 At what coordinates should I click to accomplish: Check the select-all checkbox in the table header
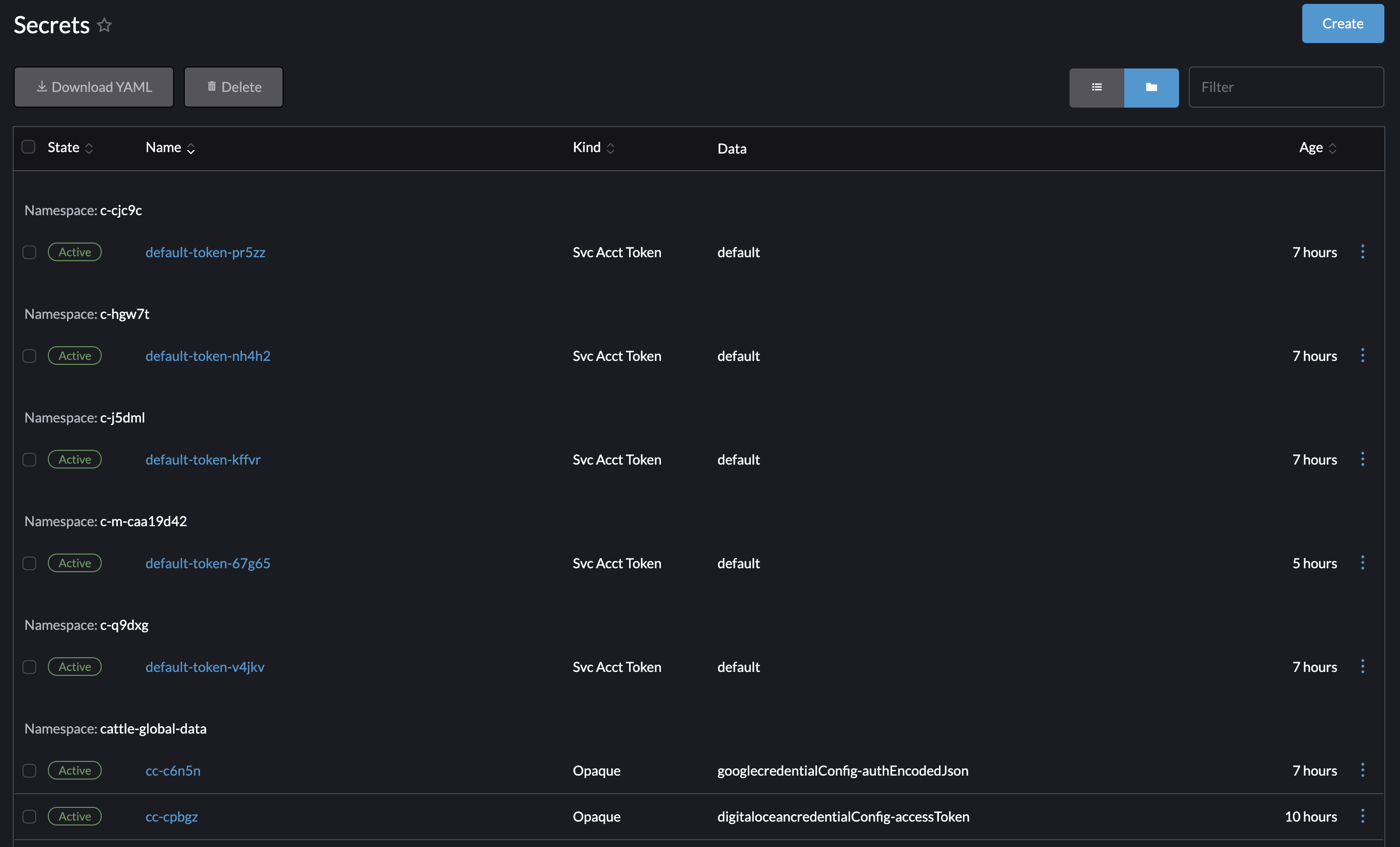pyautogui.click(x=28, y=147)
